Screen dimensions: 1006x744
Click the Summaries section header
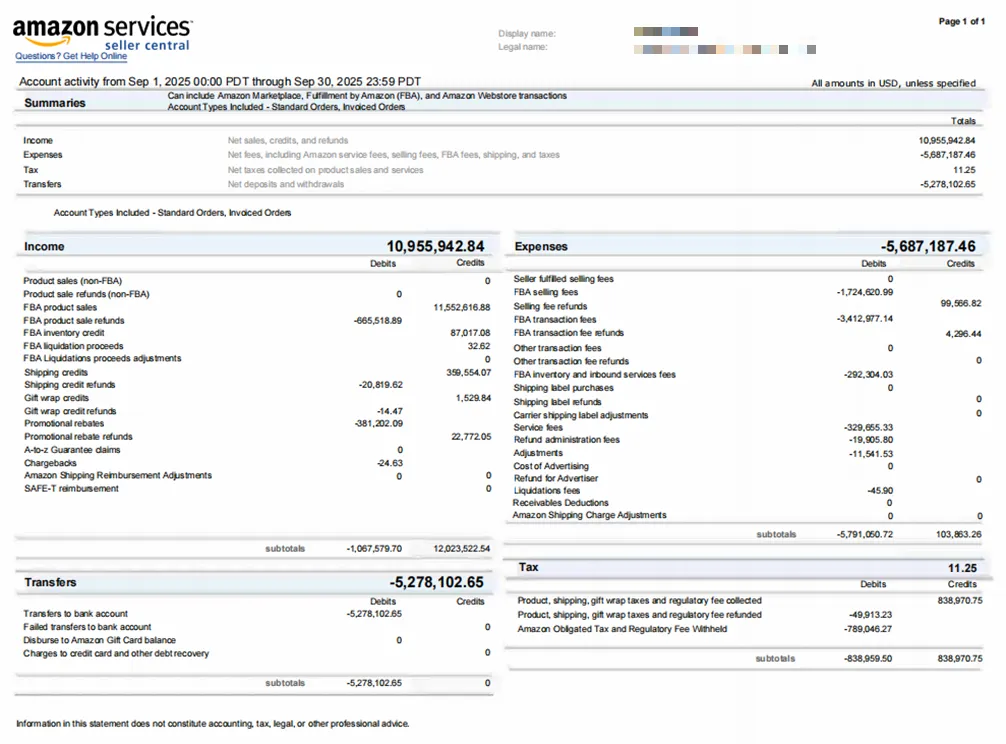tap(55, 103)
